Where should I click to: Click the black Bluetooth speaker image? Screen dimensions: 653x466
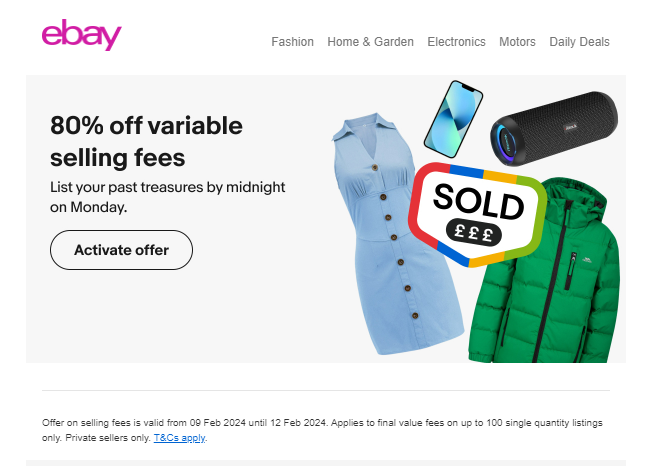pos(554,128)
